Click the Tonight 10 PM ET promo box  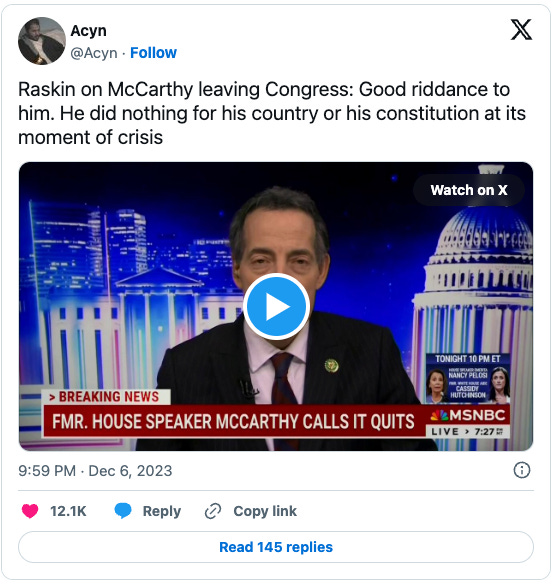pyautogui.click(x=468, y=378)
